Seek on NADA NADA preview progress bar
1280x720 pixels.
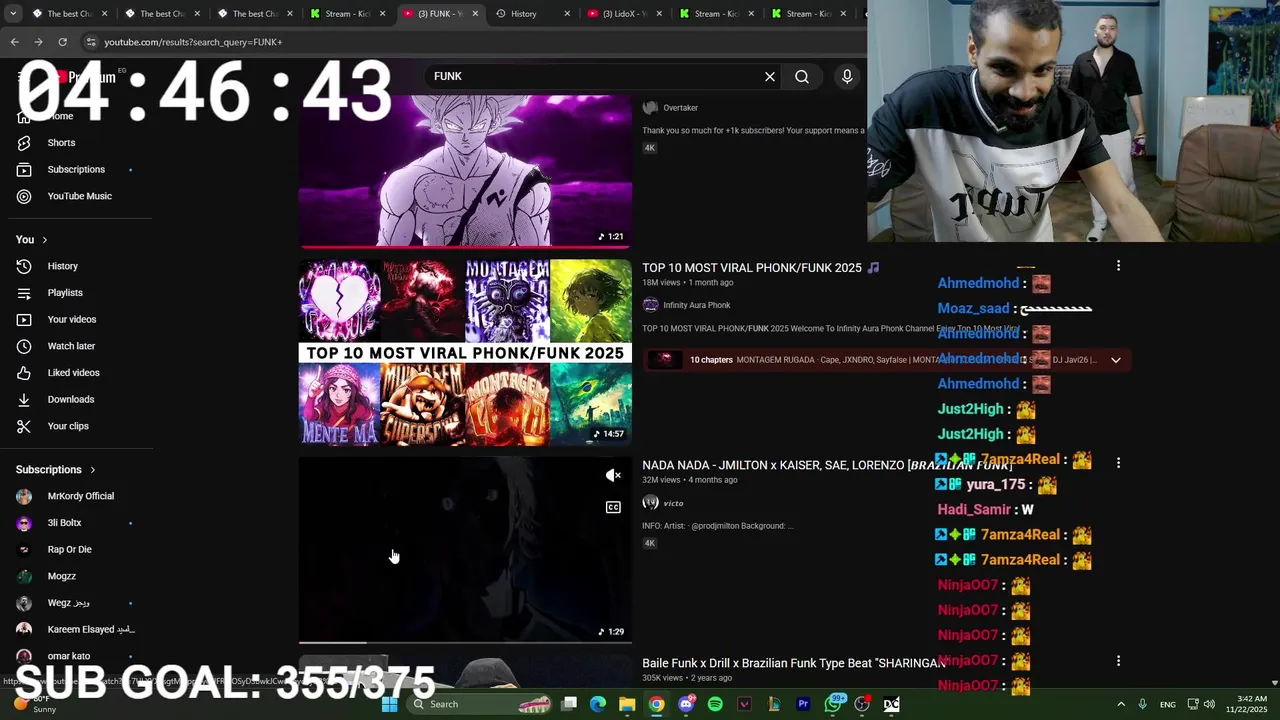click(x=465, y=642)
